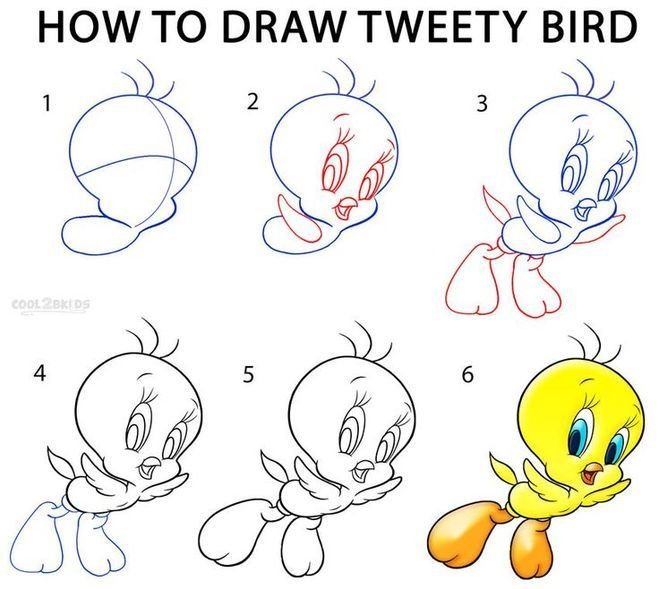Click the number 1 label
The width and height of the screenshot is (659, 589).
pyautogui.click(x=47, y=103)
